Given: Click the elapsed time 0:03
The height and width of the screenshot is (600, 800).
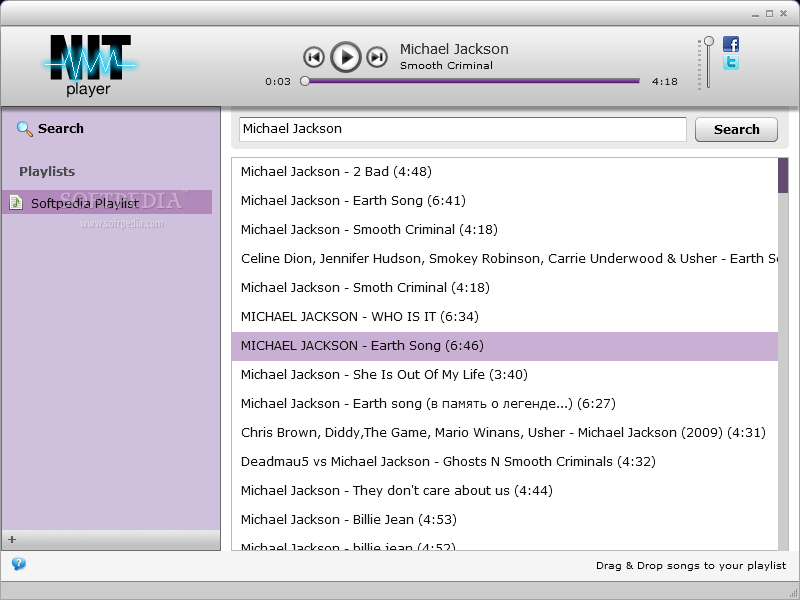Looking at the screenshot, I should tap(278, 82).
